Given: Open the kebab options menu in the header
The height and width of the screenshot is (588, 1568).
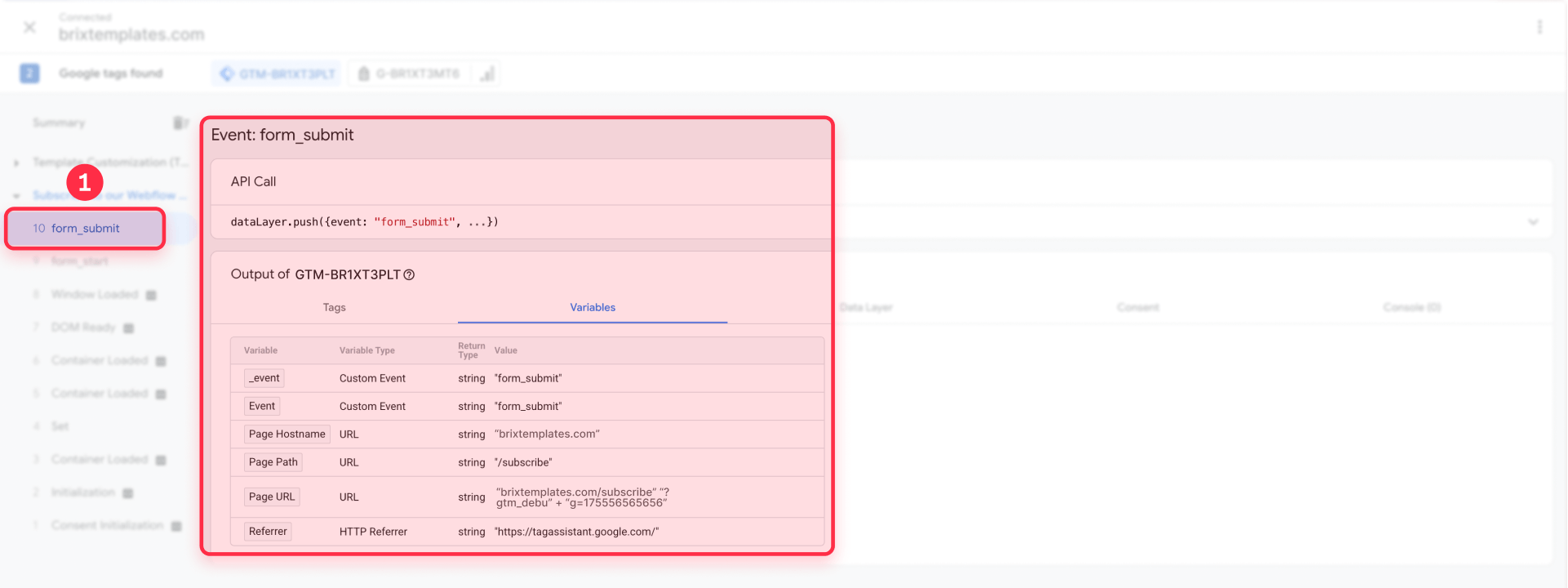Looking at the screenshot, I should point(1539,27).
